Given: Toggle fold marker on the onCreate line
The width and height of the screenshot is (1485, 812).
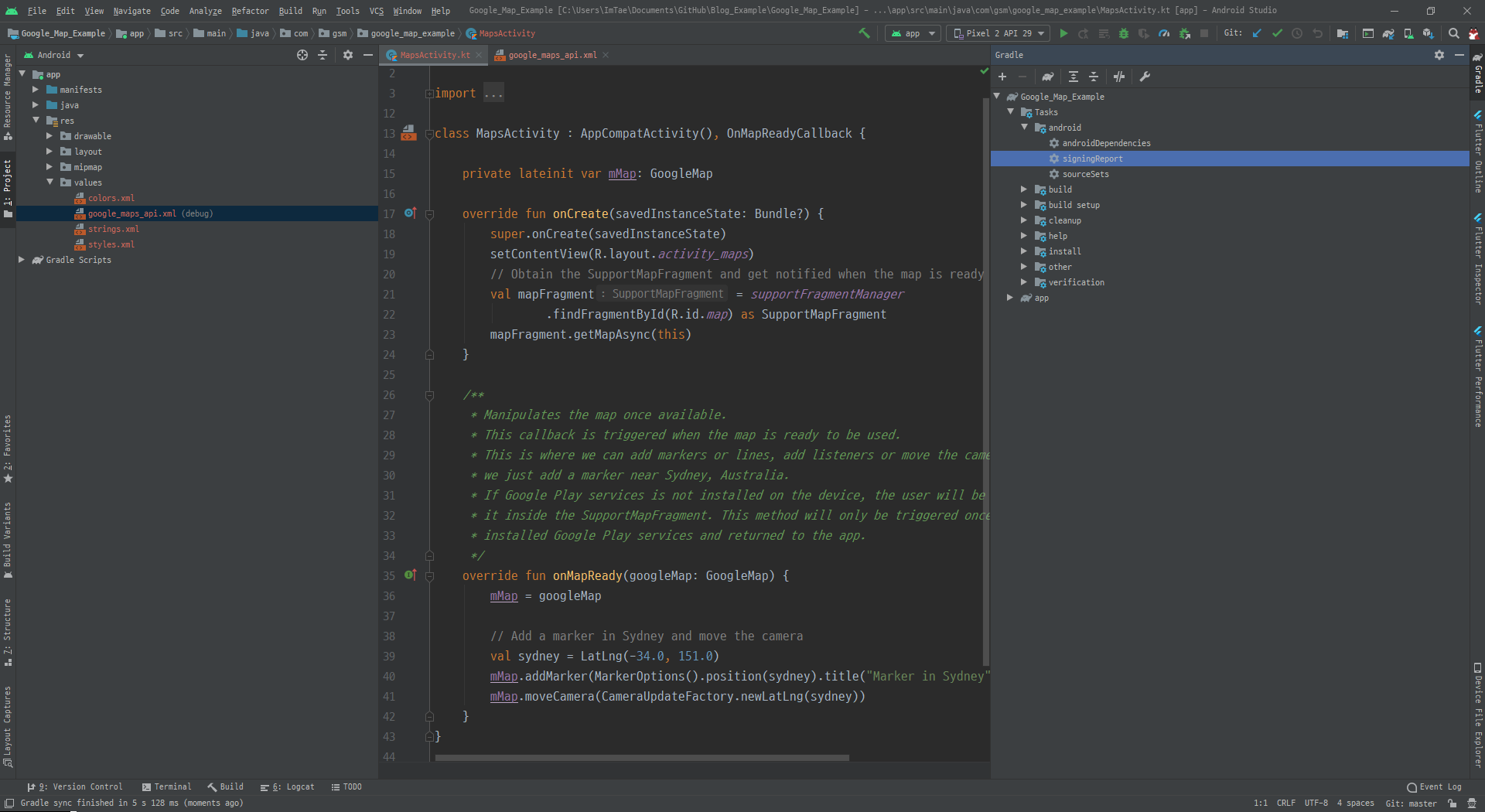Looking at the screenshot, I should [x=429, y=214].
